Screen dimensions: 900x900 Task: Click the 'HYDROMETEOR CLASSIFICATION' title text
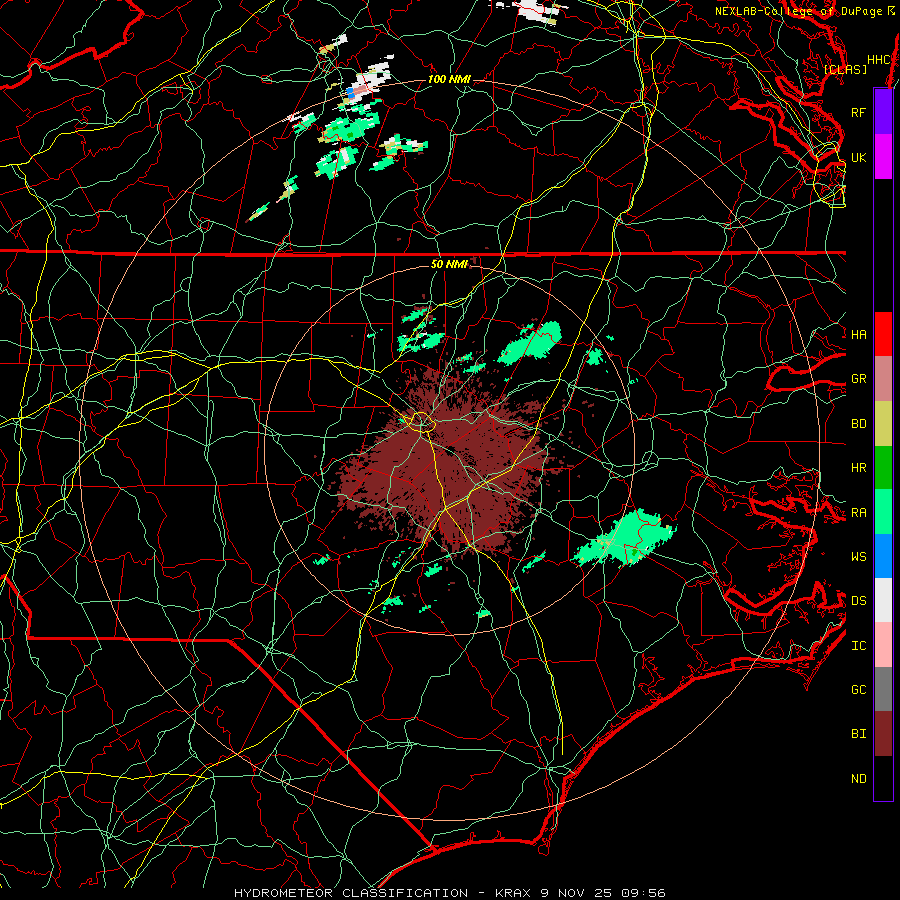[351, 893]
